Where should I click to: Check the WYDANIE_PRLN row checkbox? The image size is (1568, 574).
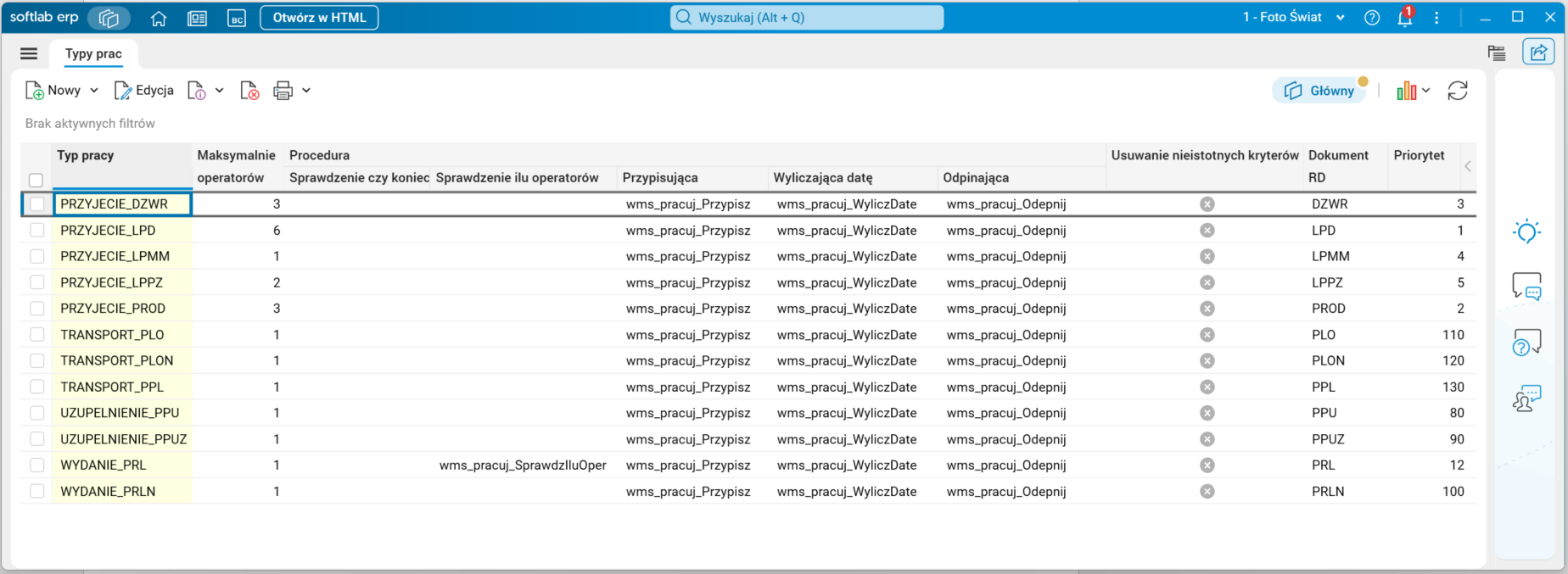coord(36,491)
